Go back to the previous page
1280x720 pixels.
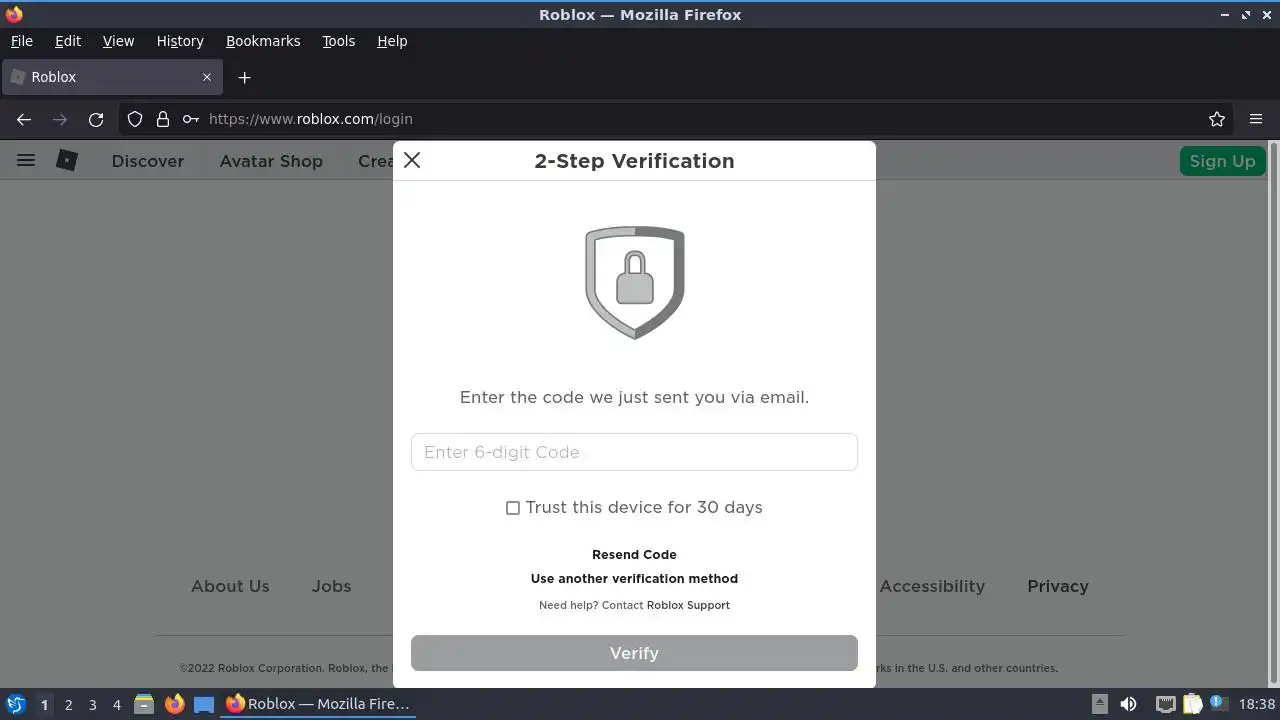(24, 119)
